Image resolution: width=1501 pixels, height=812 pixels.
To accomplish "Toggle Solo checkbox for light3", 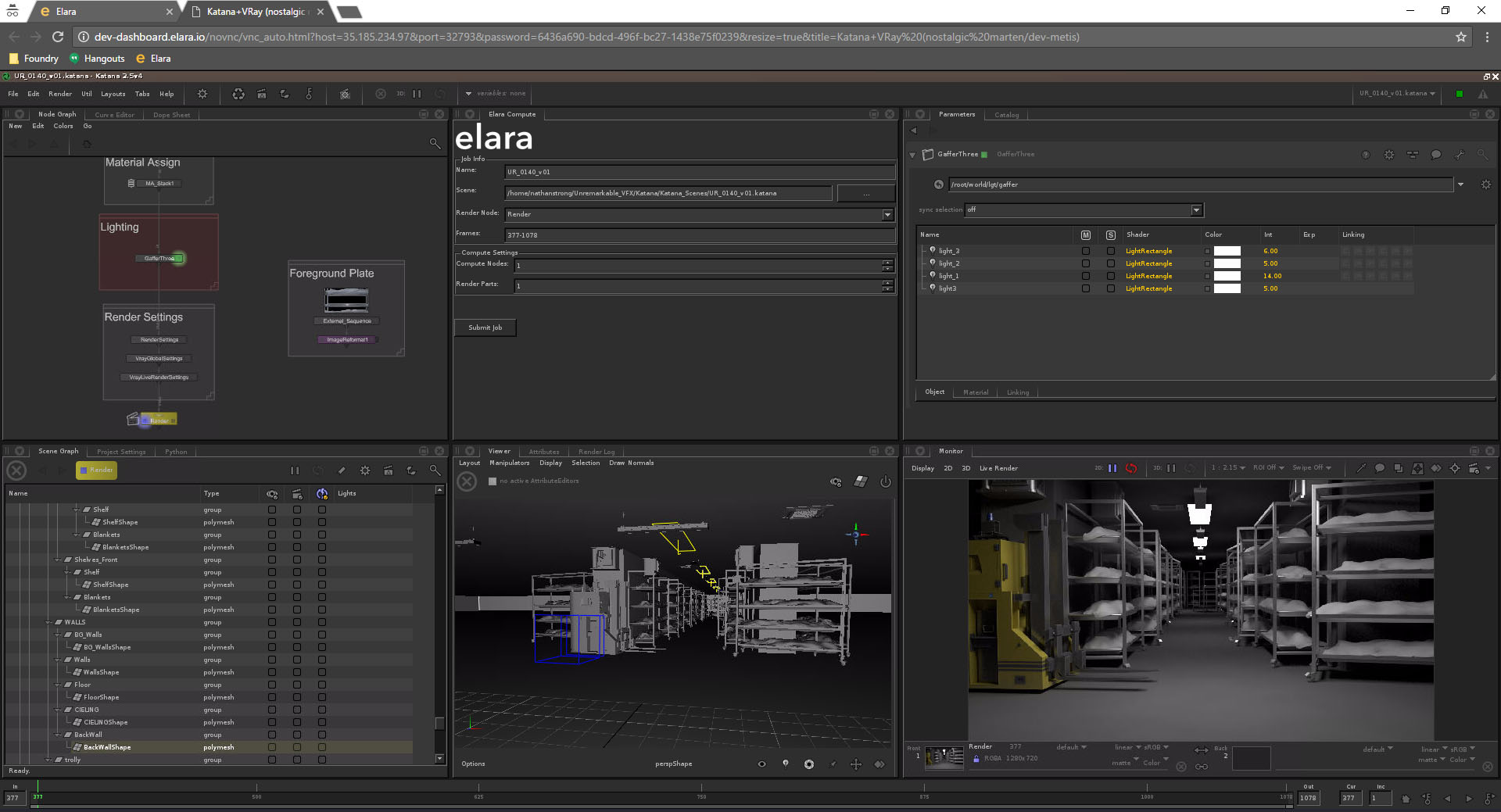I will tap(1110, 288).
